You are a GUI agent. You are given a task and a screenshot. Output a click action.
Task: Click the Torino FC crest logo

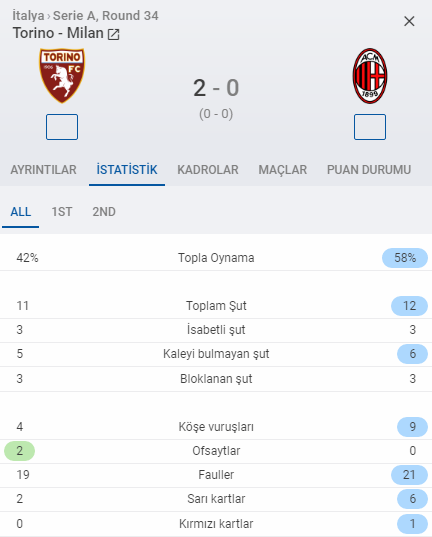(x=62, y=76)
